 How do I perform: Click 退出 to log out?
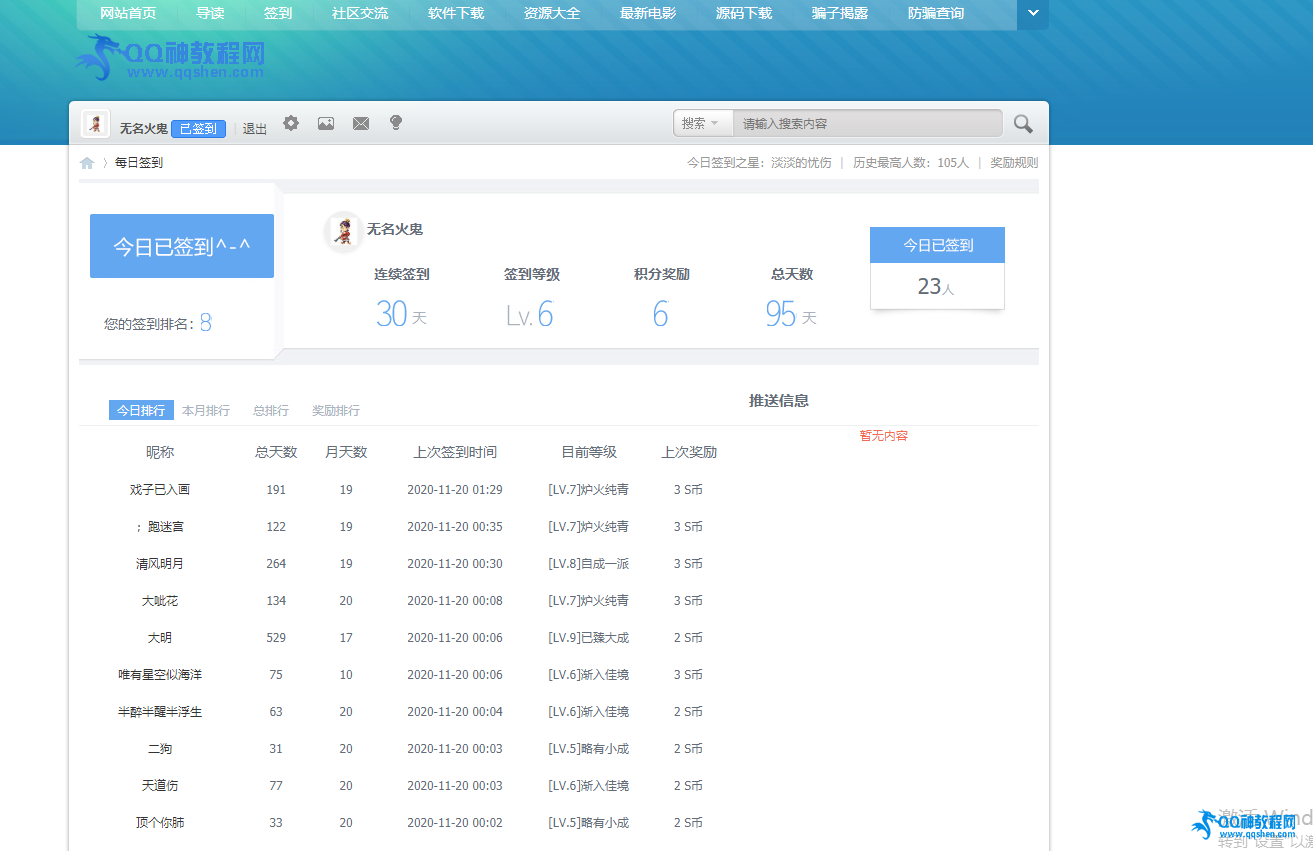pyautogui.click(x=255, y=129)
